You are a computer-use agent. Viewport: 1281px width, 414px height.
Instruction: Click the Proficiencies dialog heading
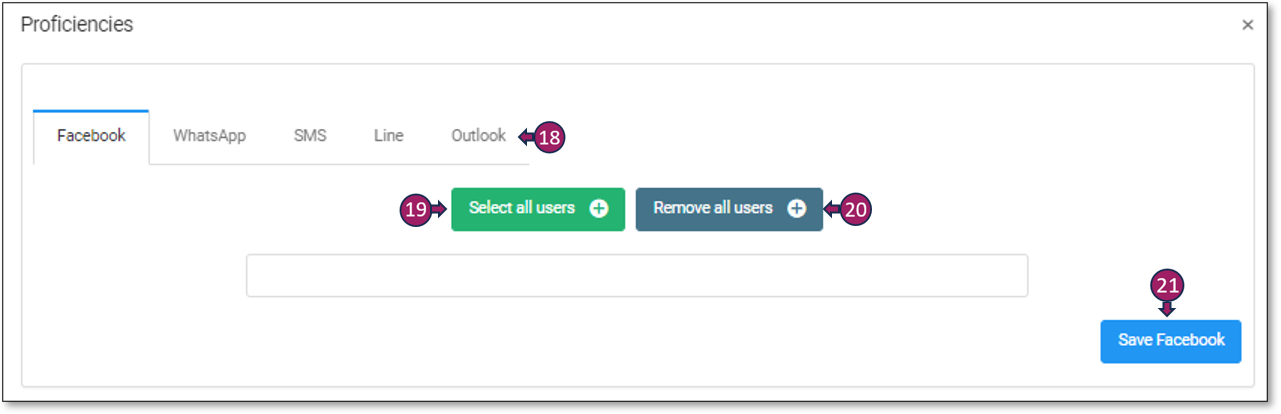pyautogui.click(x=77, y=25)
